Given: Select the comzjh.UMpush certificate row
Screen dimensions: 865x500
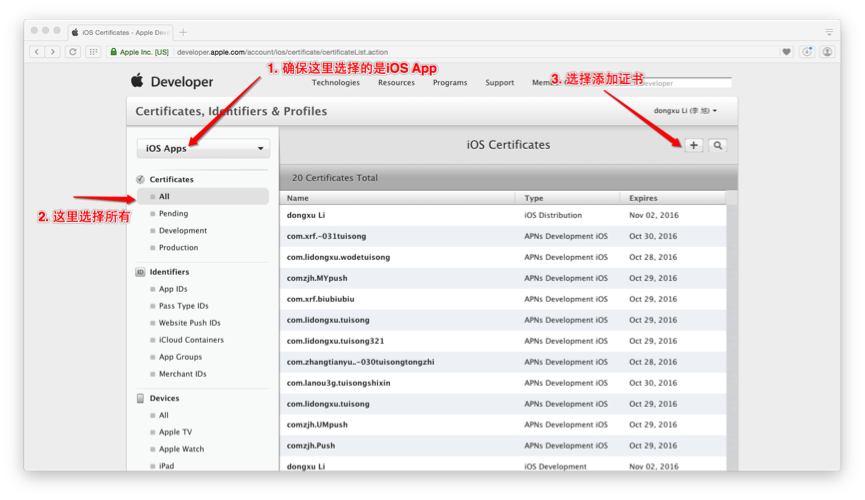Looking at the screenshot, I should click(x=503, y=425).
